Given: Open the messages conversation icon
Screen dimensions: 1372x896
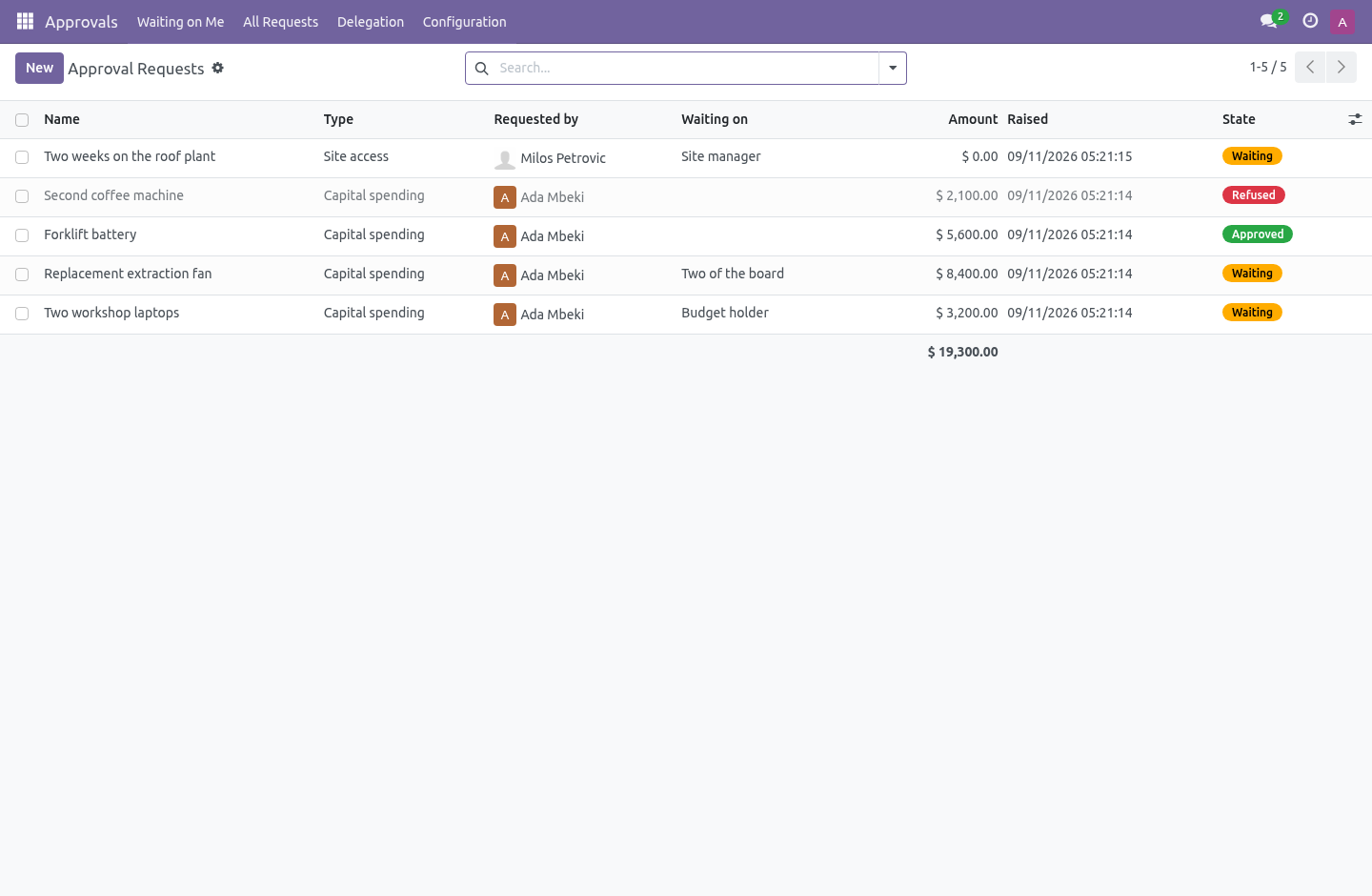Looking at the screenshot, I should (1269, 21).
